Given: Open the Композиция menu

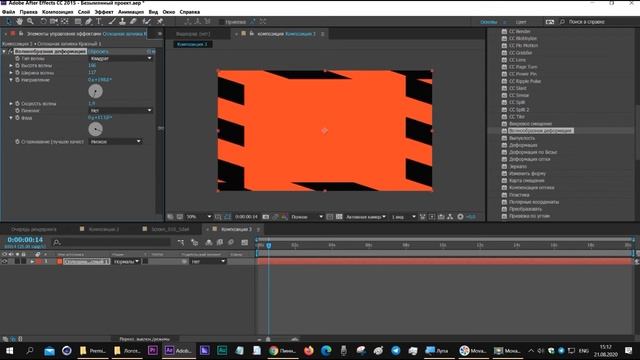Looking at the screenshot, I should pyautogui.click(x=58, y=12).
